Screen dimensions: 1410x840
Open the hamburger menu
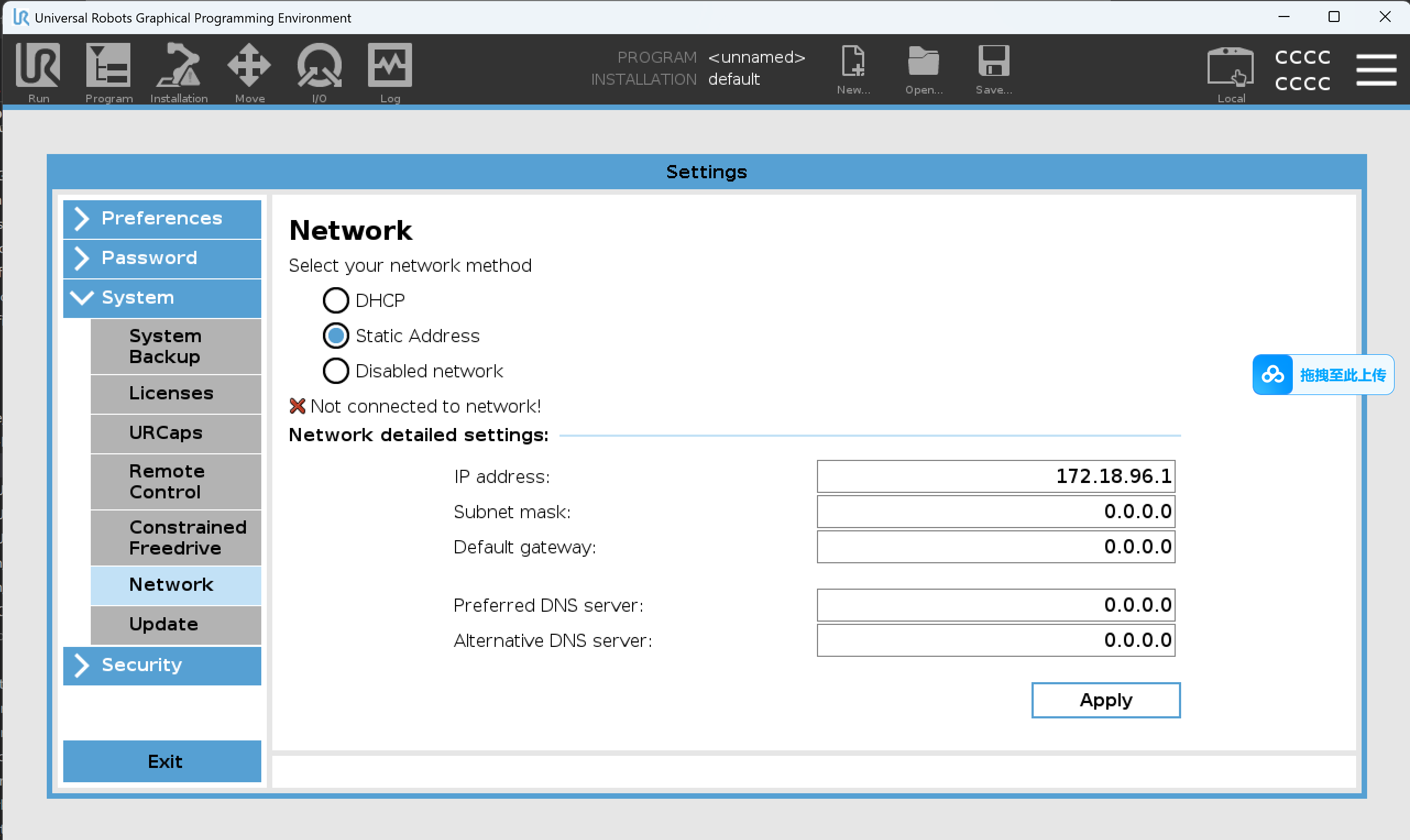click(x=1375, y=70)
